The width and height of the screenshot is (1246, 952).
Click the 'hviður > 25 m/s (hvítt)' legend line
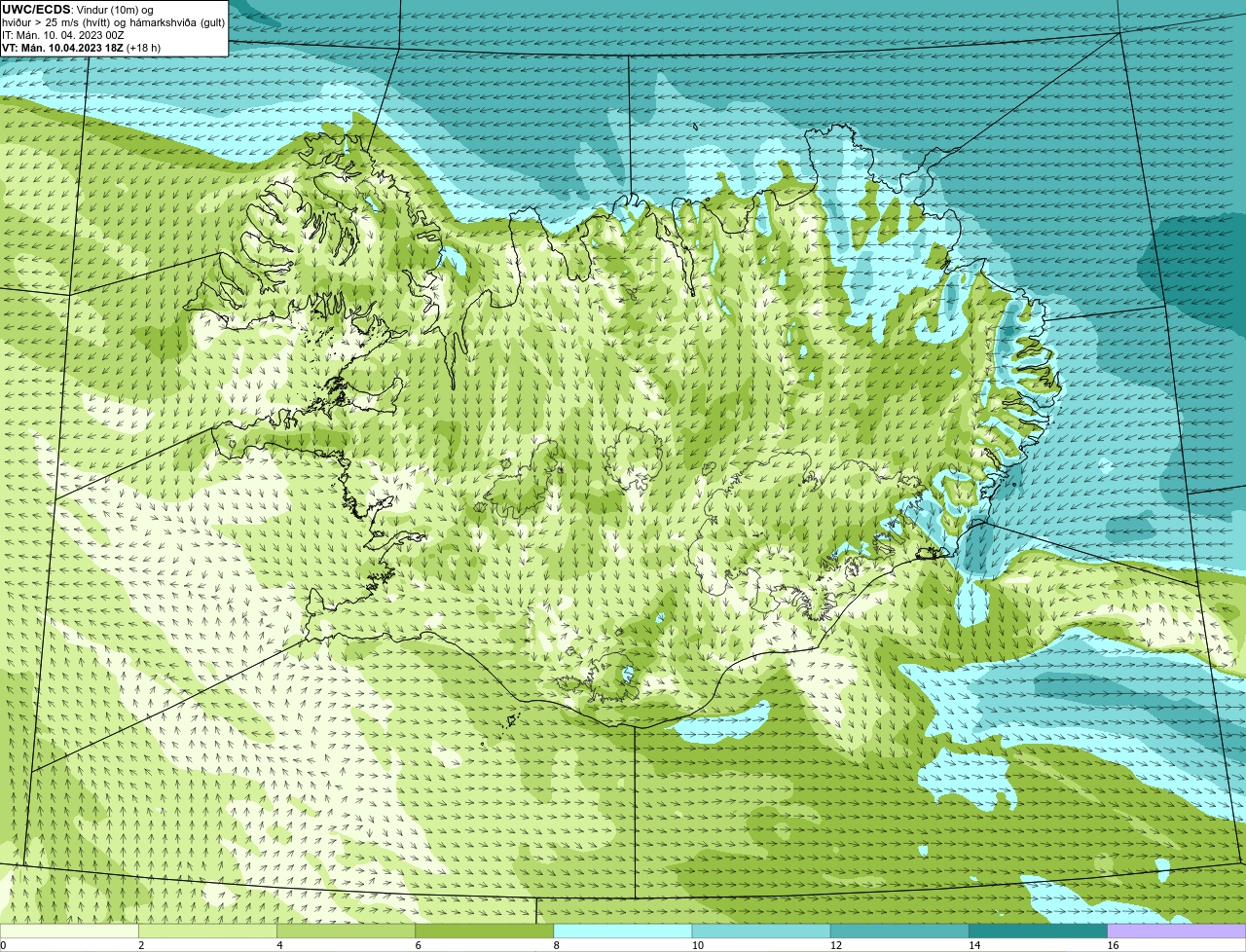(113, 22)
